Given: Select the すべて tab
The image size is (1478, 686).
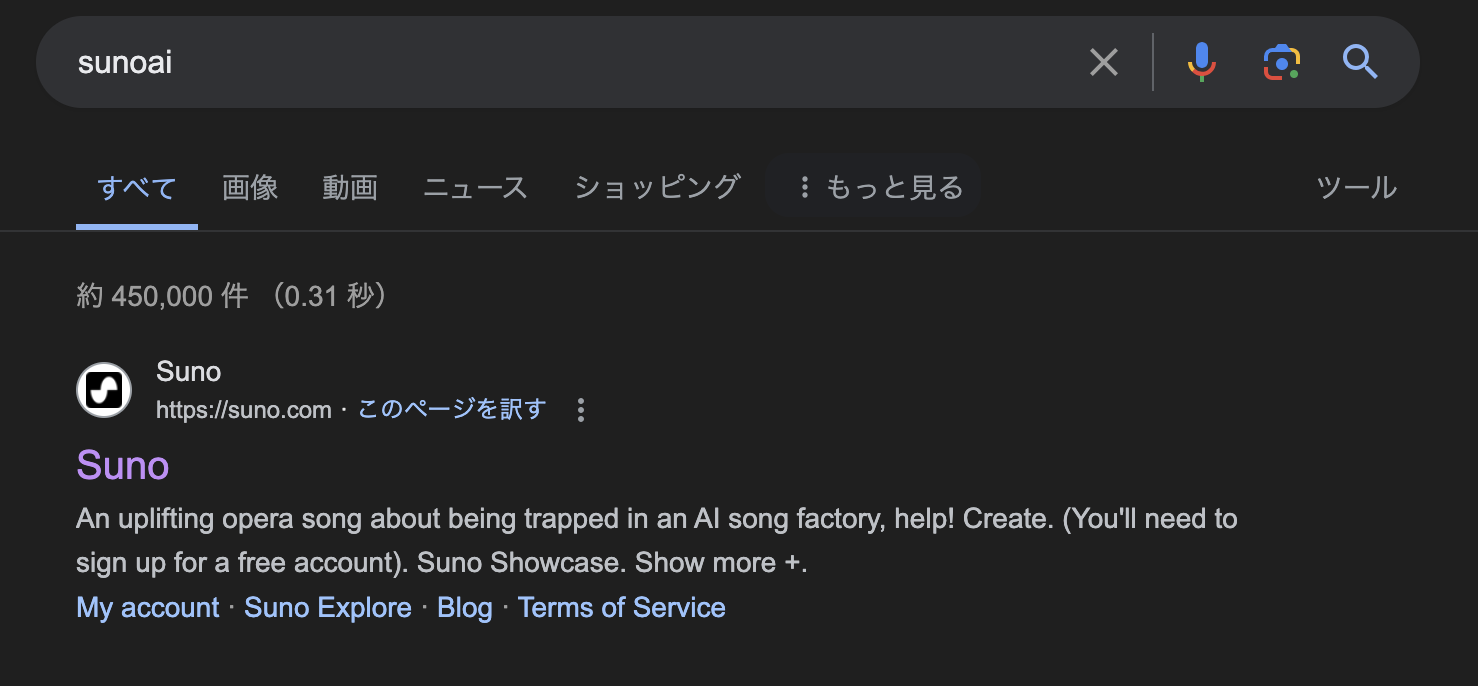Looking at the screenshot, I should coord(137,188).
